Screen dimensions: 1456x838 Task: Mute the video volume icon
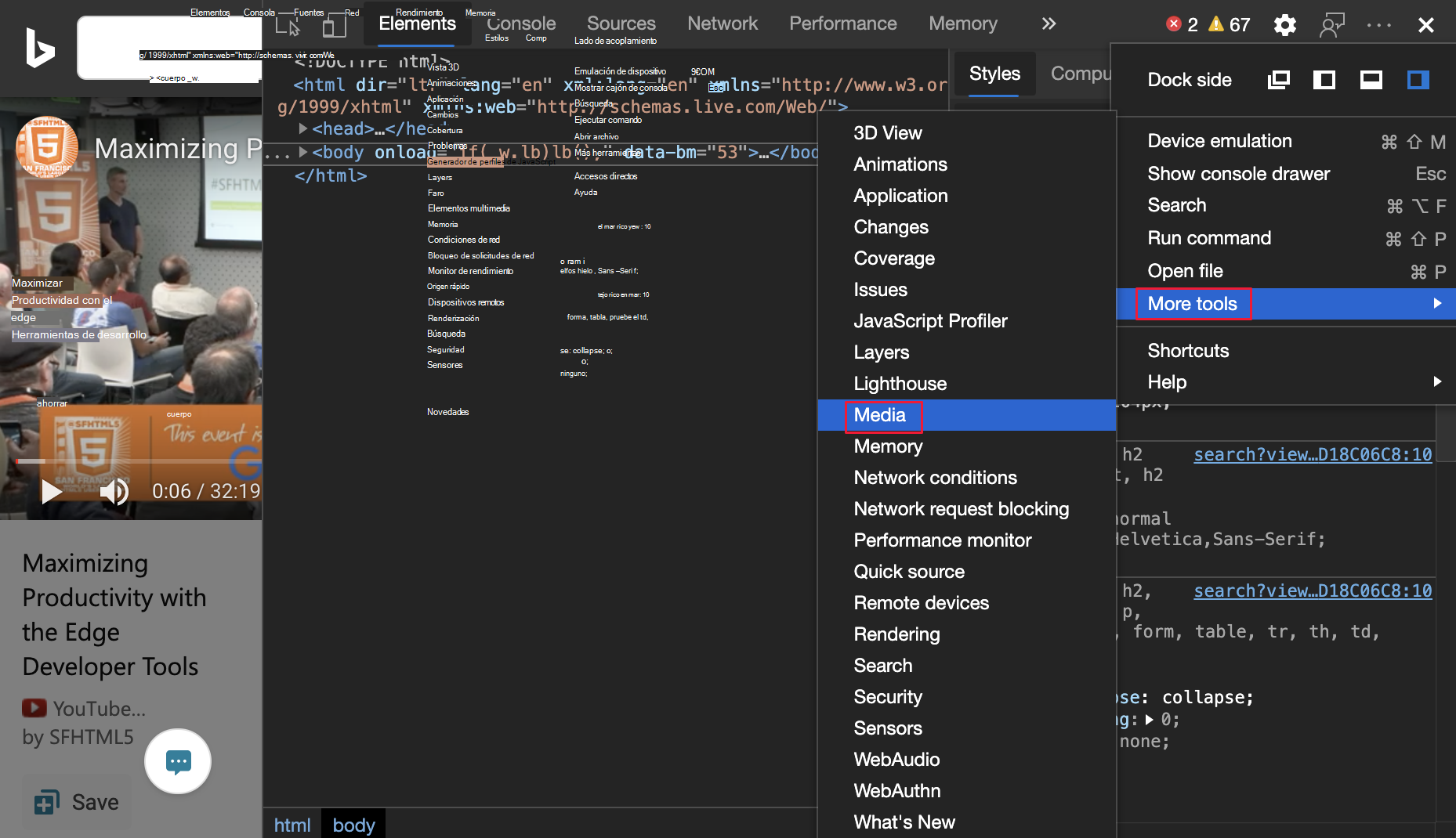point(114,491)
